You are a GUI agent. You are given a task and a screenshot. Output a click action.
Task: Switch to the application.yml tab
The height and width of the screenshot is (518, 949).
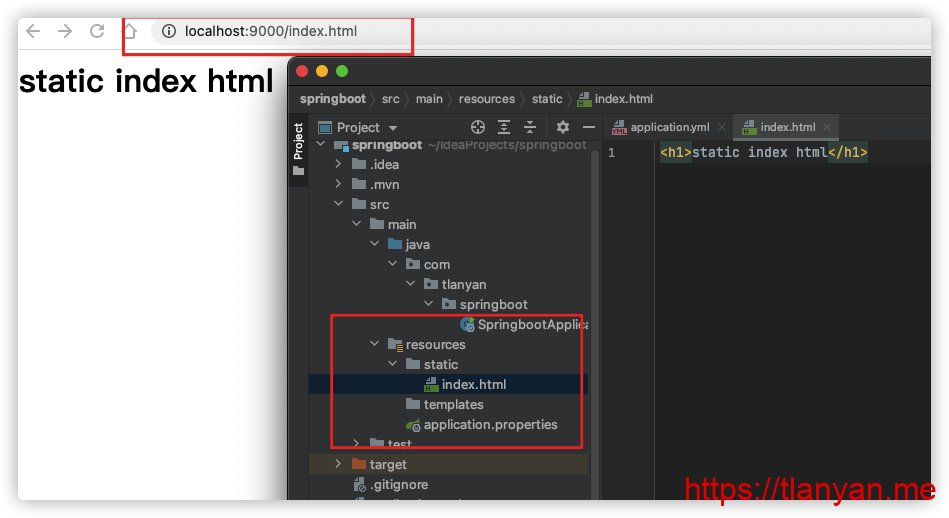point(669,127)
